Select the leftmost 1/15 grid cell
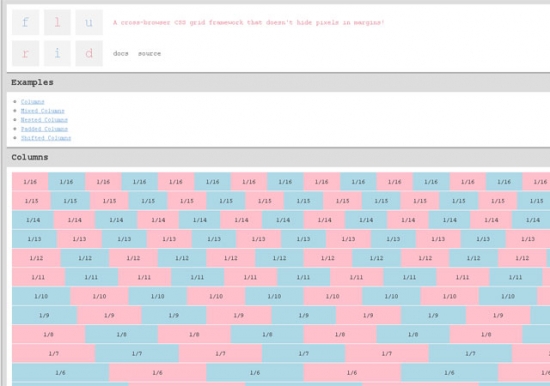Image resolution: width=550 pixels, height=386 pixels. pos(32,201)
